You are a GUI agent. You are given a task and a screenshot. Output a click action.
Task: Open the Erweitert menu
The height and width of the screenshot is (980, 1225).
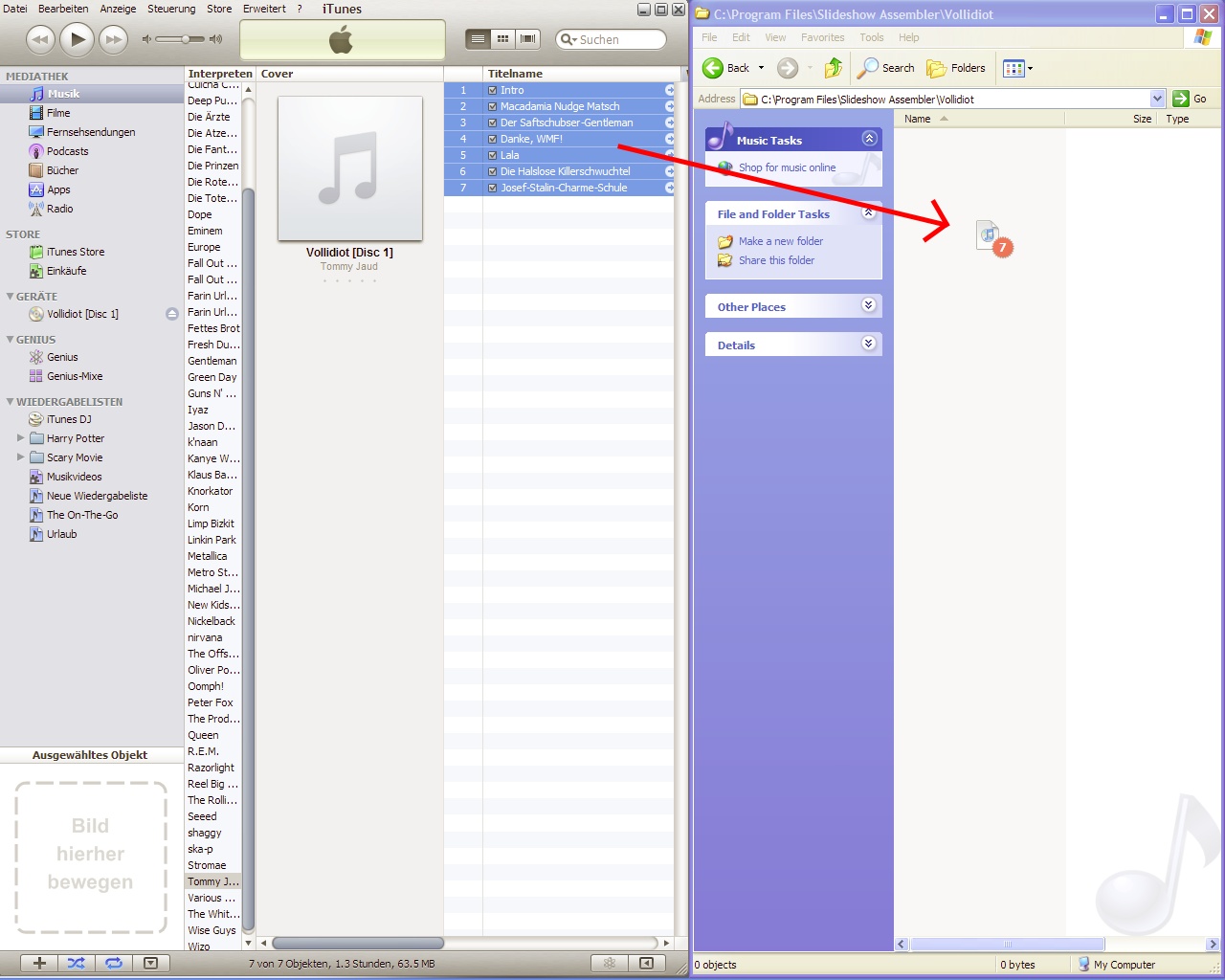[x=264, y=9]
